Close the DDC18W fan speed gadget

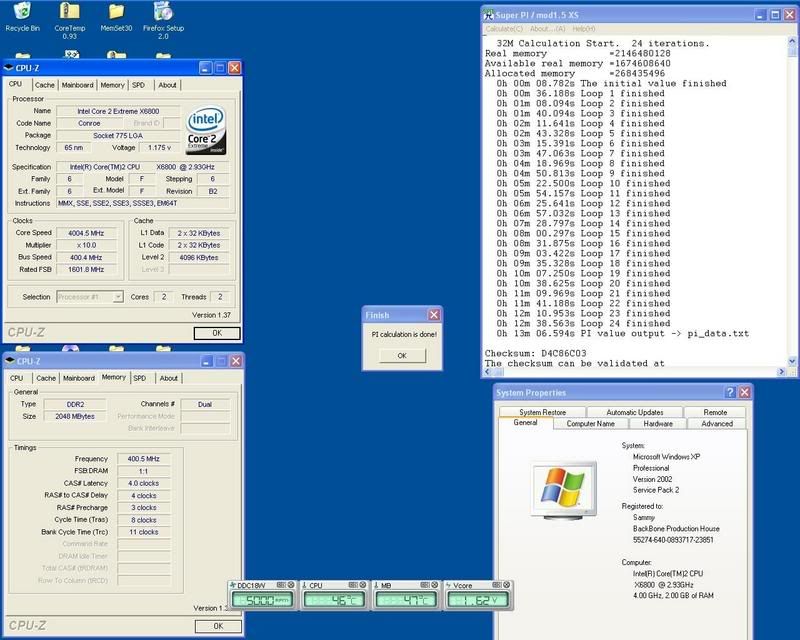tap(291, 585)
